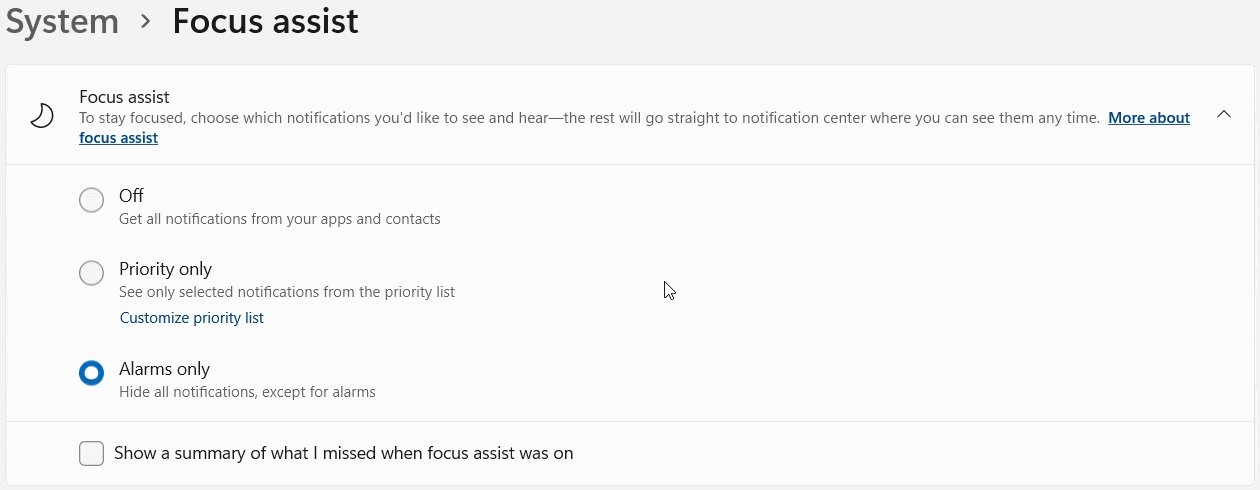Click 'See only selected notifications' description text
The height and width of the screenshot is (490, 1260).
286,292
